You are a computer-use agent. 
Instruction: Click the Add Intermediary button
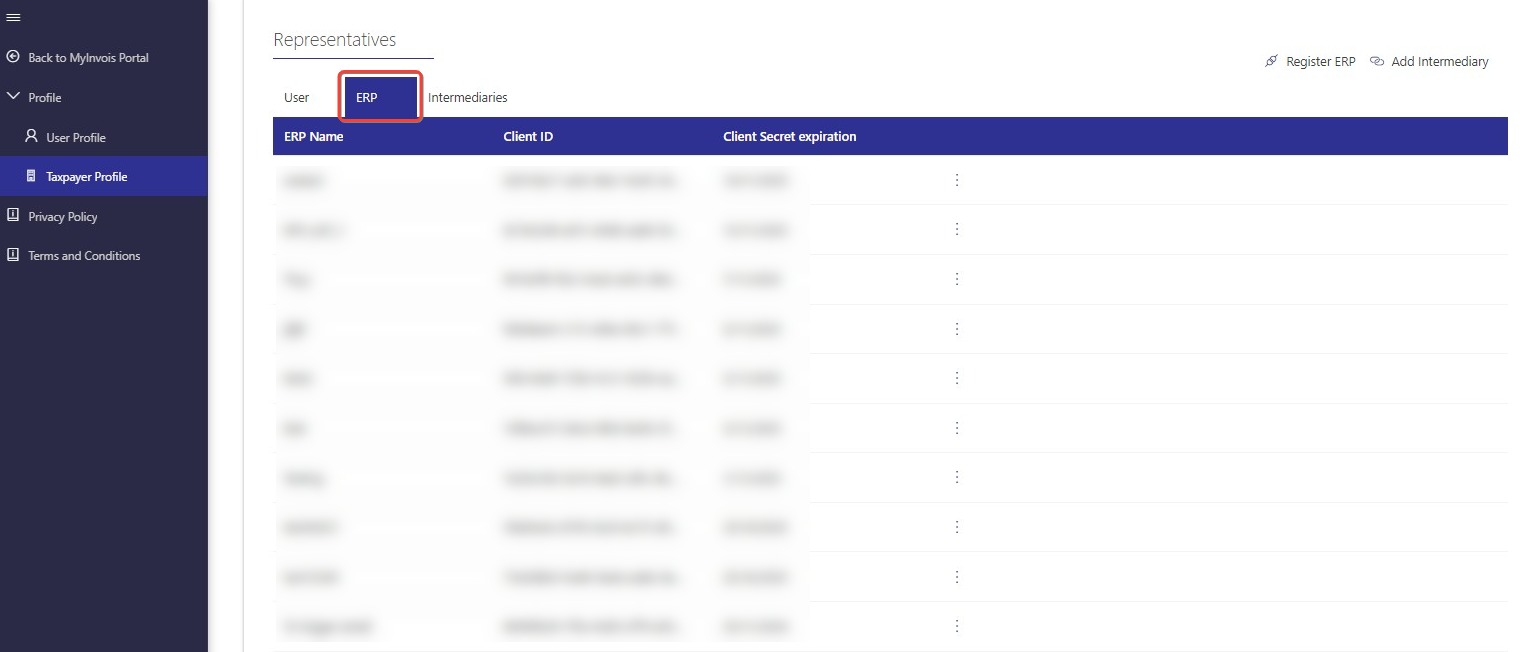click(1429, 62)
